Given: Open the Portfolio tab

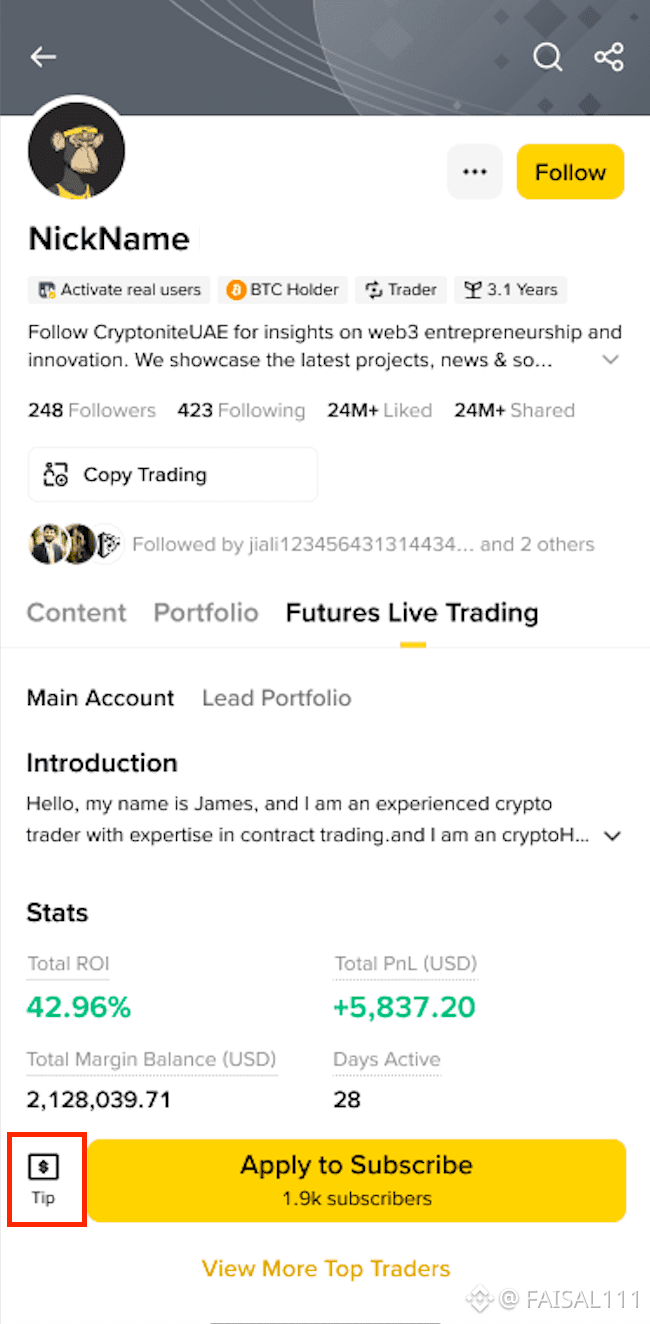Looking at the screenshot, I should 206,613.
